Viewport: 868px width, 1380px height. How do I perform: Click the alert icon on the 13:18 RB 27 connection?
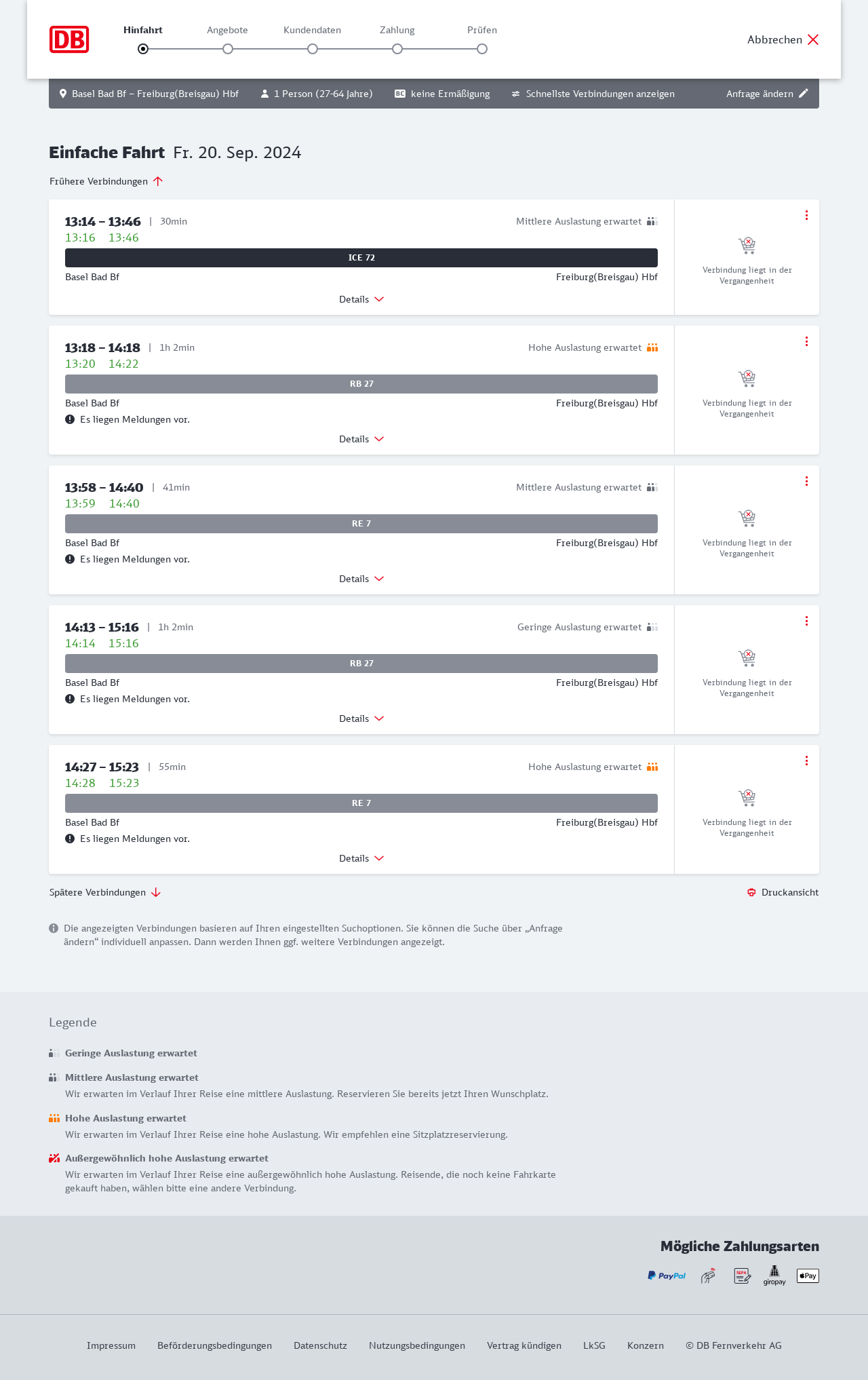coord(70,419)
